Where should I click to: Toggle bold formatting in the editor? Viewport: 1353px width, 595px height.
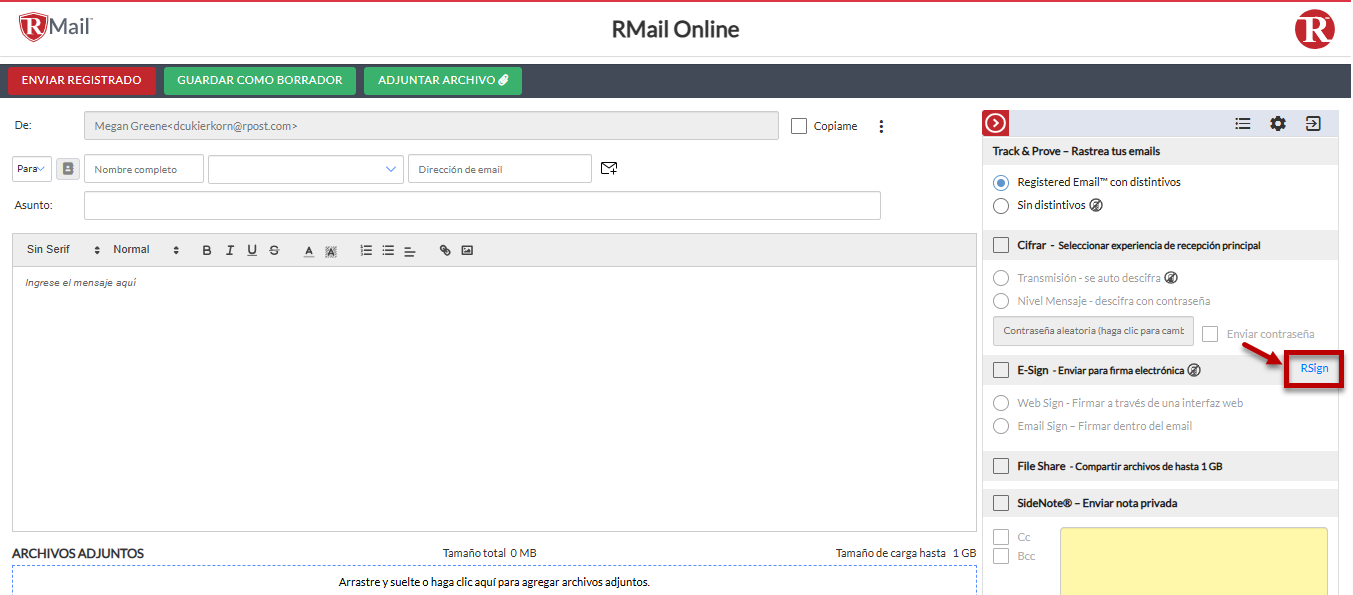click(207, 250)
